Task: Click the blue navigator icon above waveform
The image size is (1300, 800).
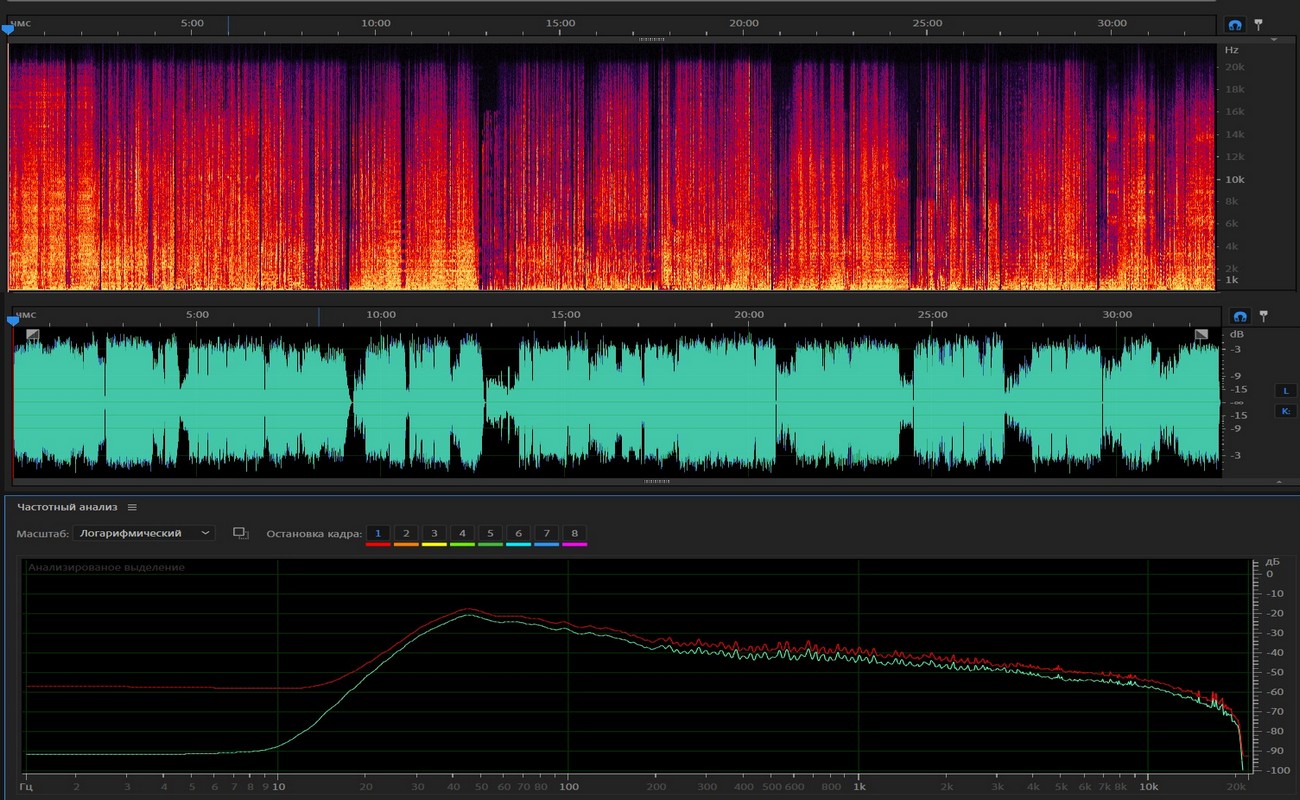Action: (1240, 316)
